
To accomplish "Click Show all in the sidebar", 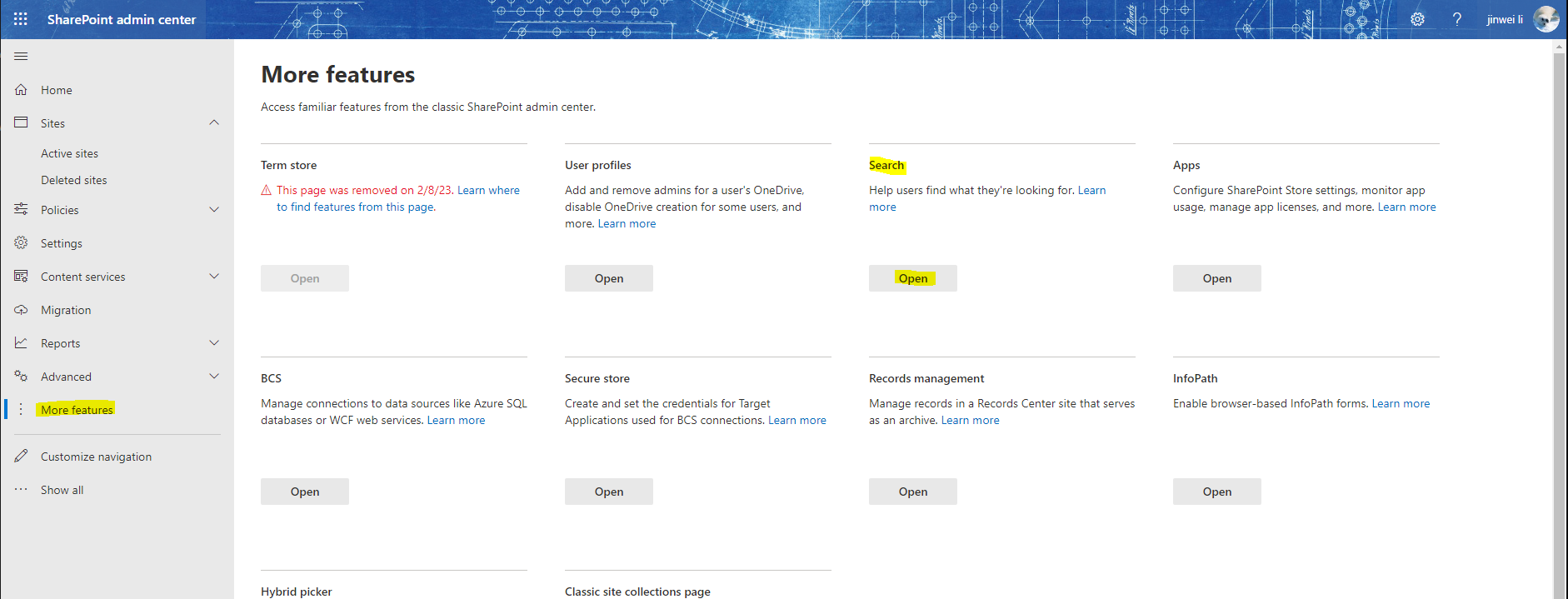I will [62, 490].
